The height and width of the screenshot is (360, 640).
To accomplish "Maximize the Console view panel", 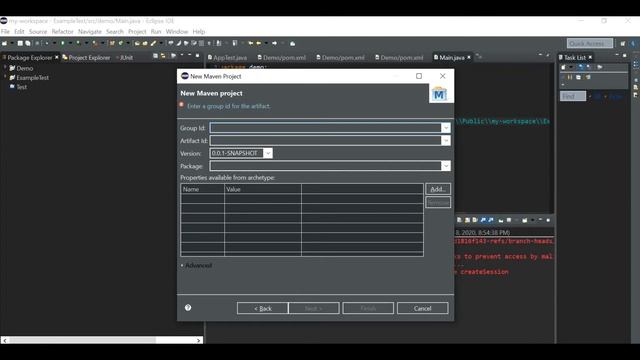I will [x=548, y=220].
